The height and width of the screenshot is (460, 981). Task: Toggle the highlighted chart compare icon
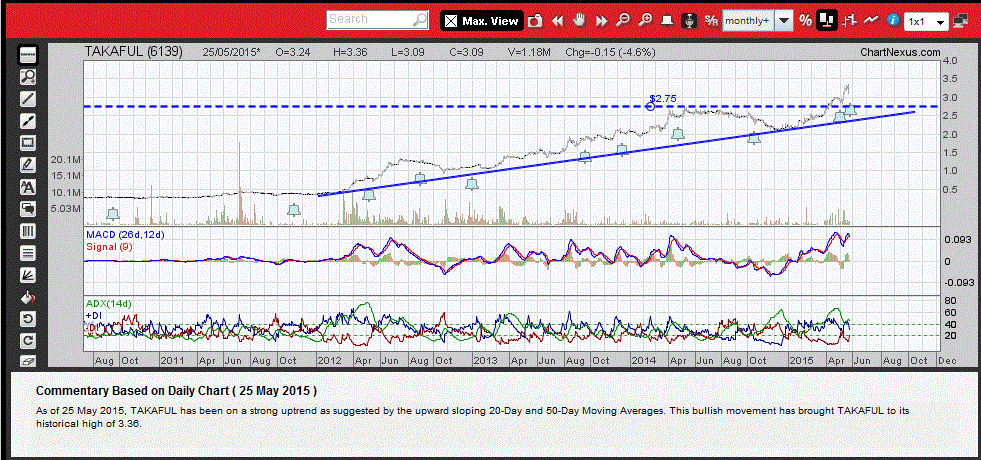(827, 21)
